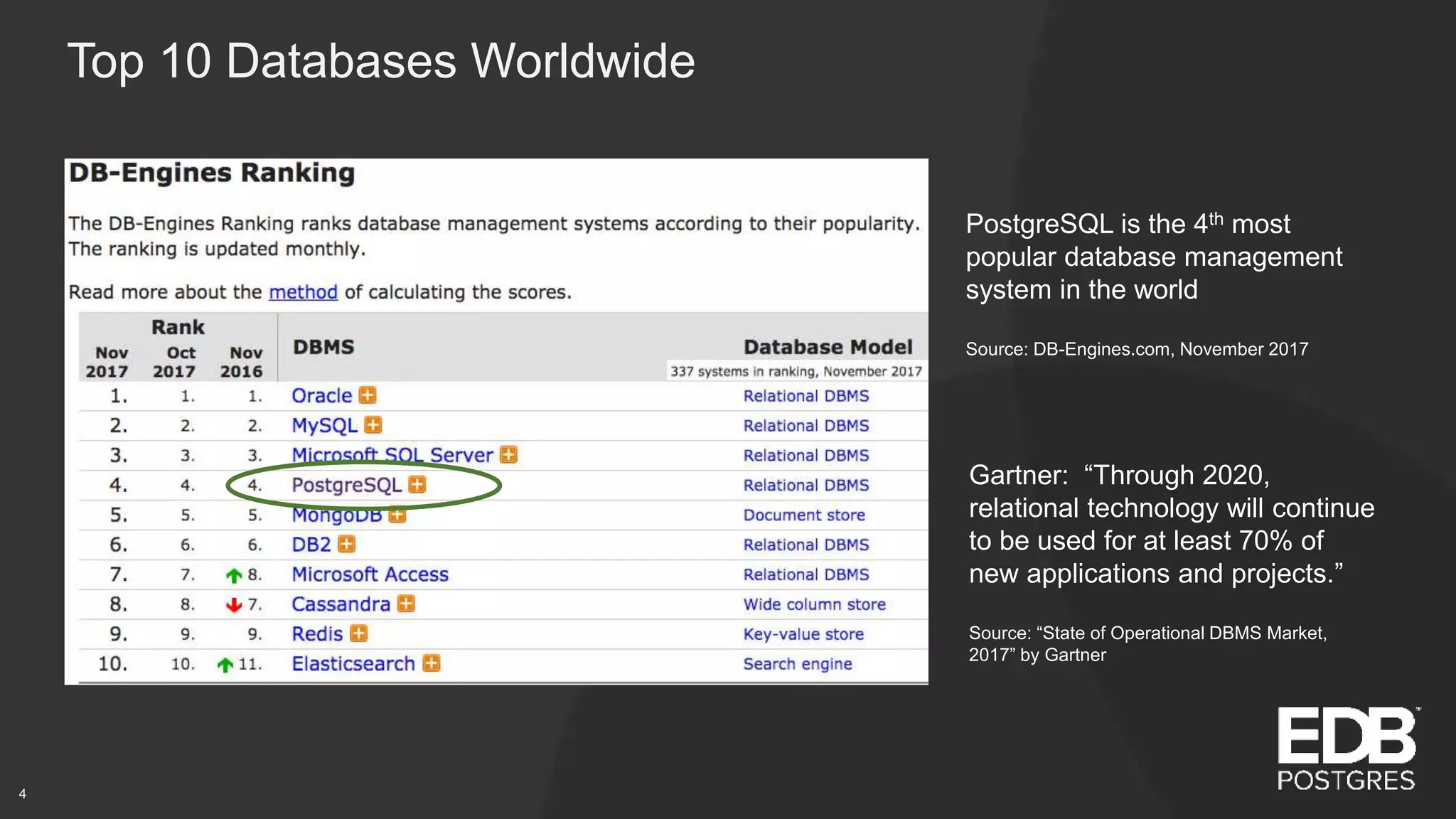Screen dimensions: 1456x819
Task: Open the MongoDB link
Action: pos(337,515)
